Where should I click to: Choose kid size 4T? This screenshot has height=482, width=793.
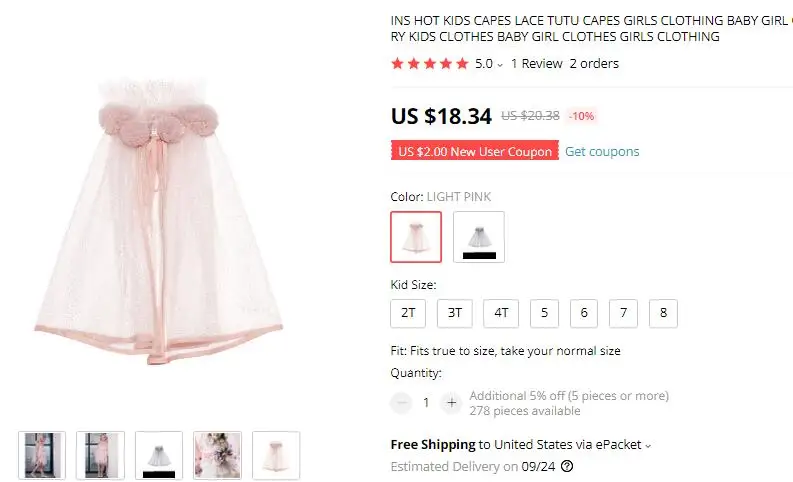click(501, 314)
